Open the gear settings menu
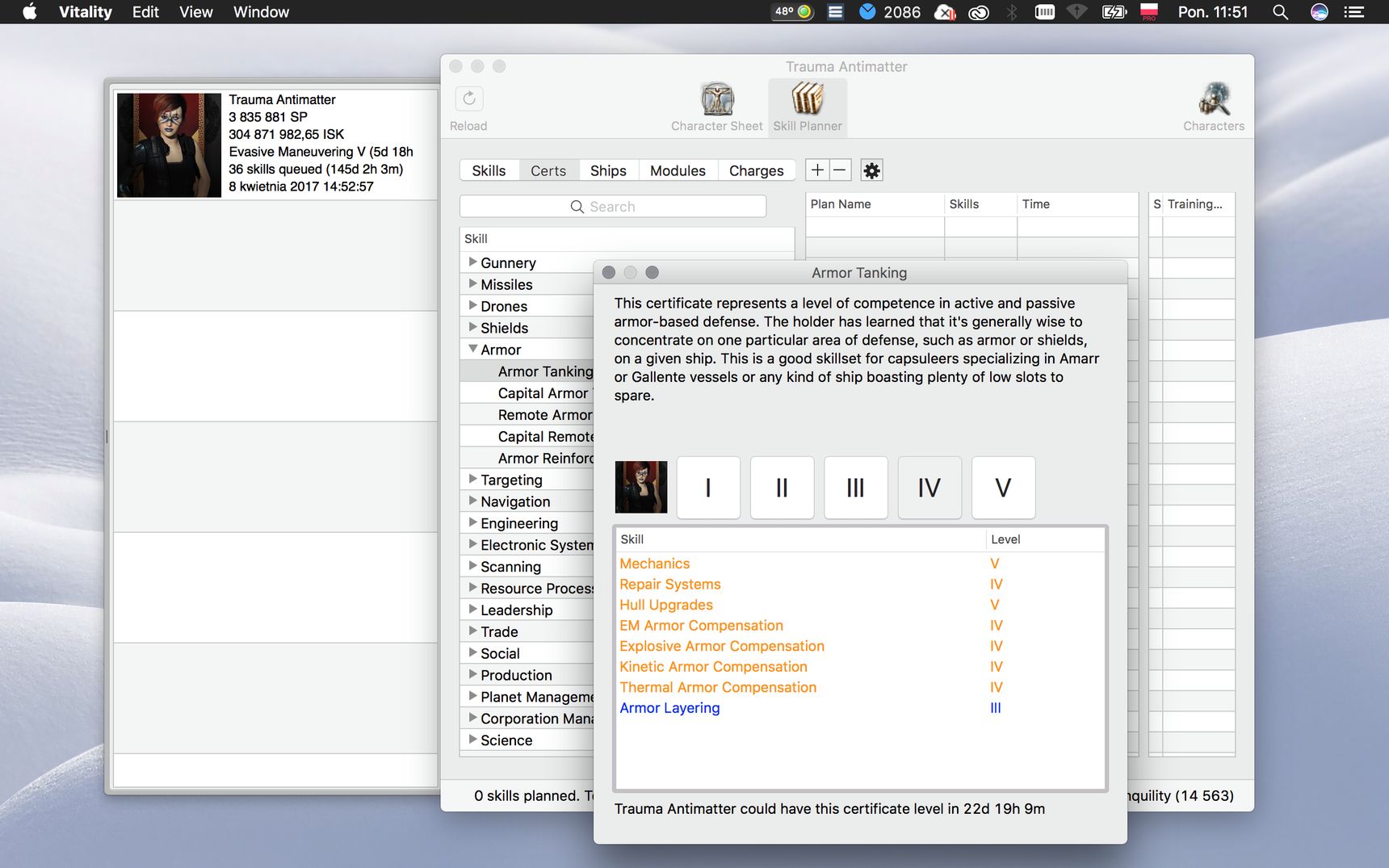This screenshot has height=868, width=1389. [x=871, y=170]
